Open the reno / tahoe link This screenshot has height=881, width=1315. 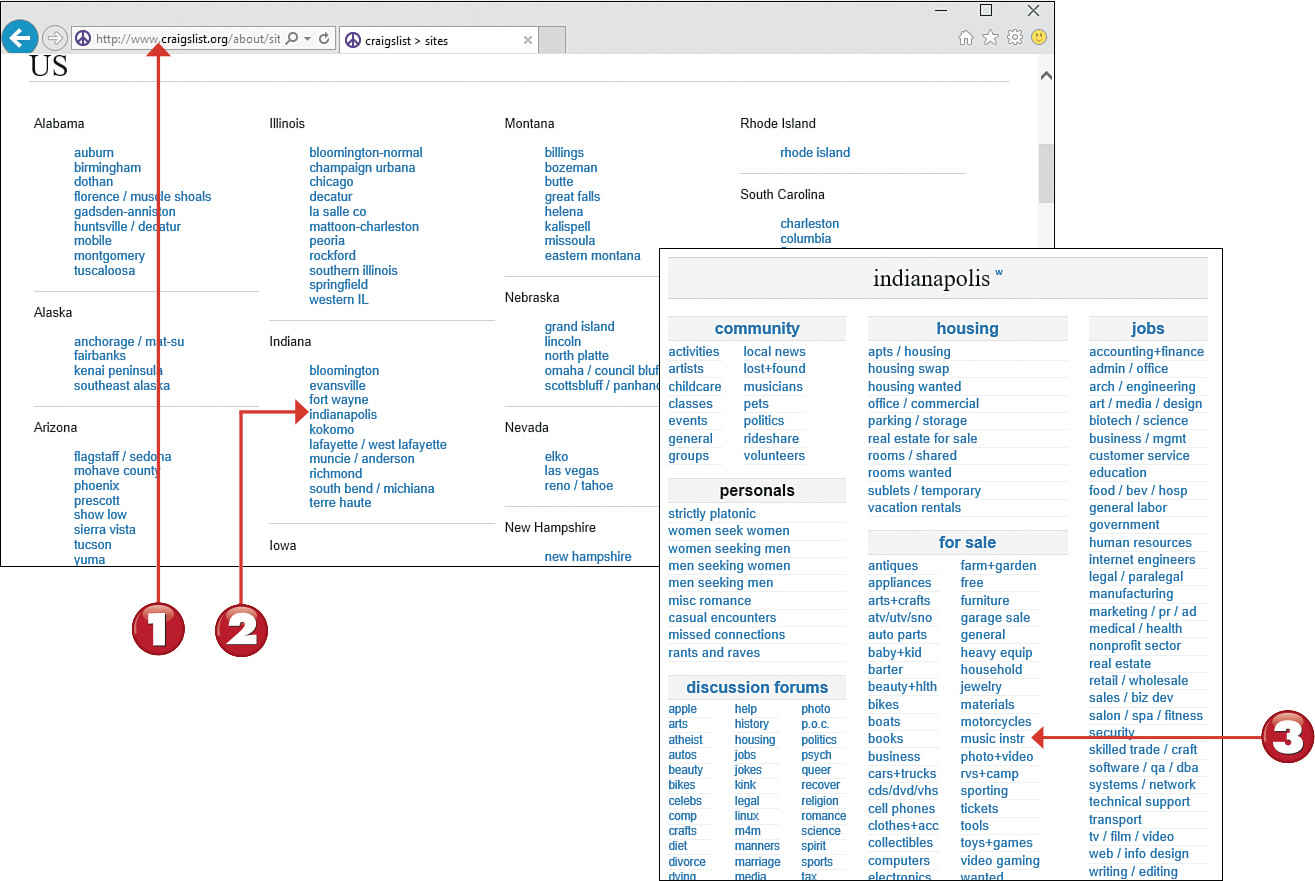tap(579, 486)
